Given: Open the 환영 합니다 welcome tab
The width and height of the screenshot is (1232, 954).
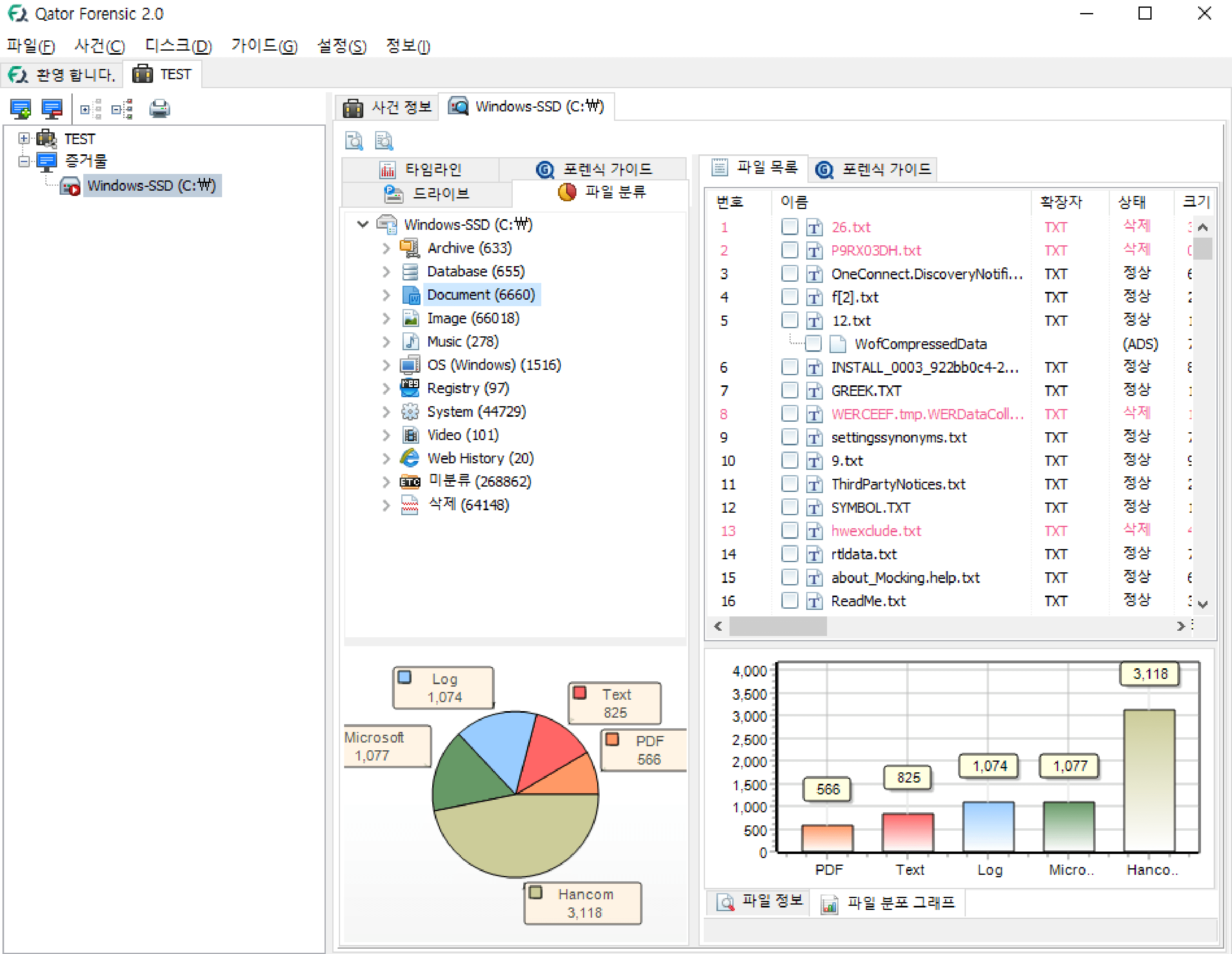Looking at the screenshot, I should tap(62, 74).
